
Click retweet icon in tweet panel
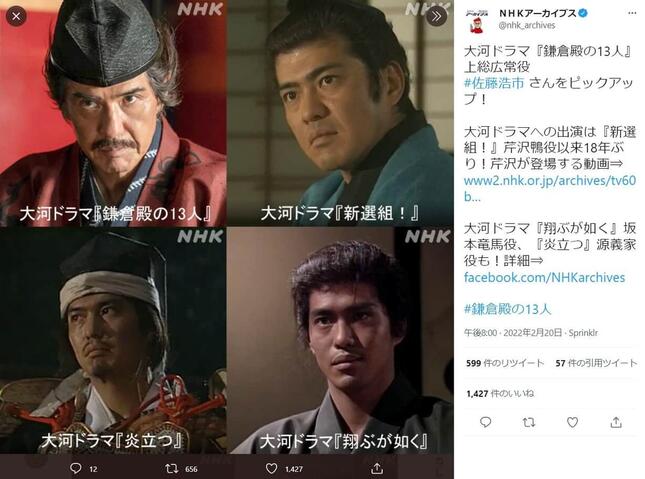[x=529, y=422]
